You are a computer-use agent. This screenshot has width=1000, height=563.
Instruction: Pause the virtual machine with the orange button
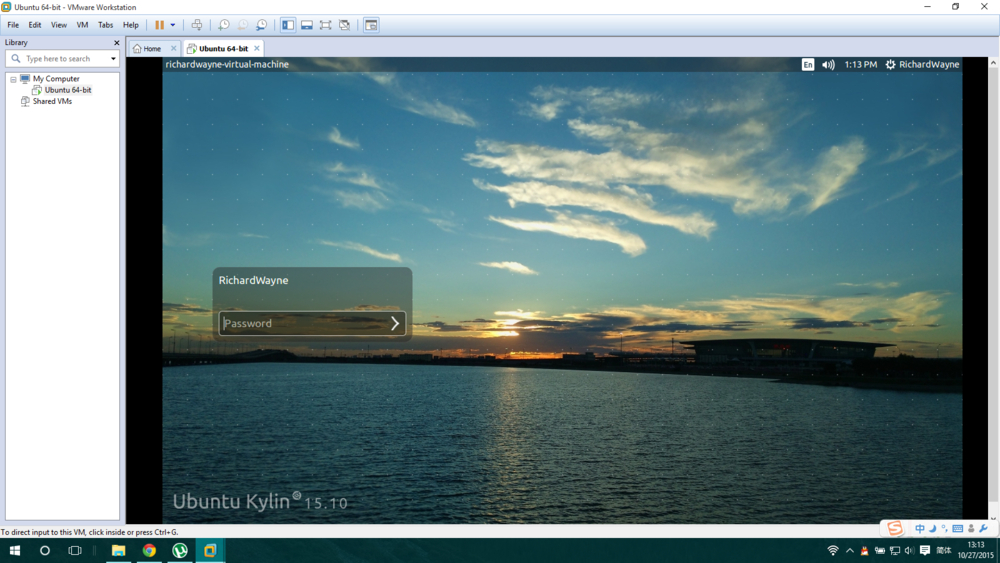click(159, 25)
